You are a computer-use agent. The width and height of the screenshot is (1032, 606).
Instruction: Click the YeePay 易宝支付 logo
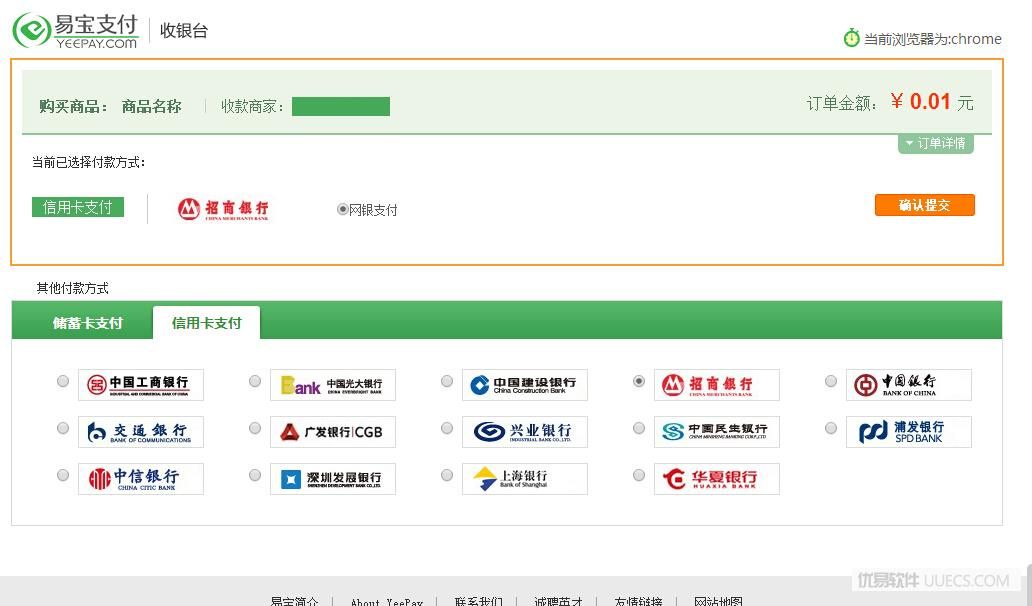[x=76, y=30]
